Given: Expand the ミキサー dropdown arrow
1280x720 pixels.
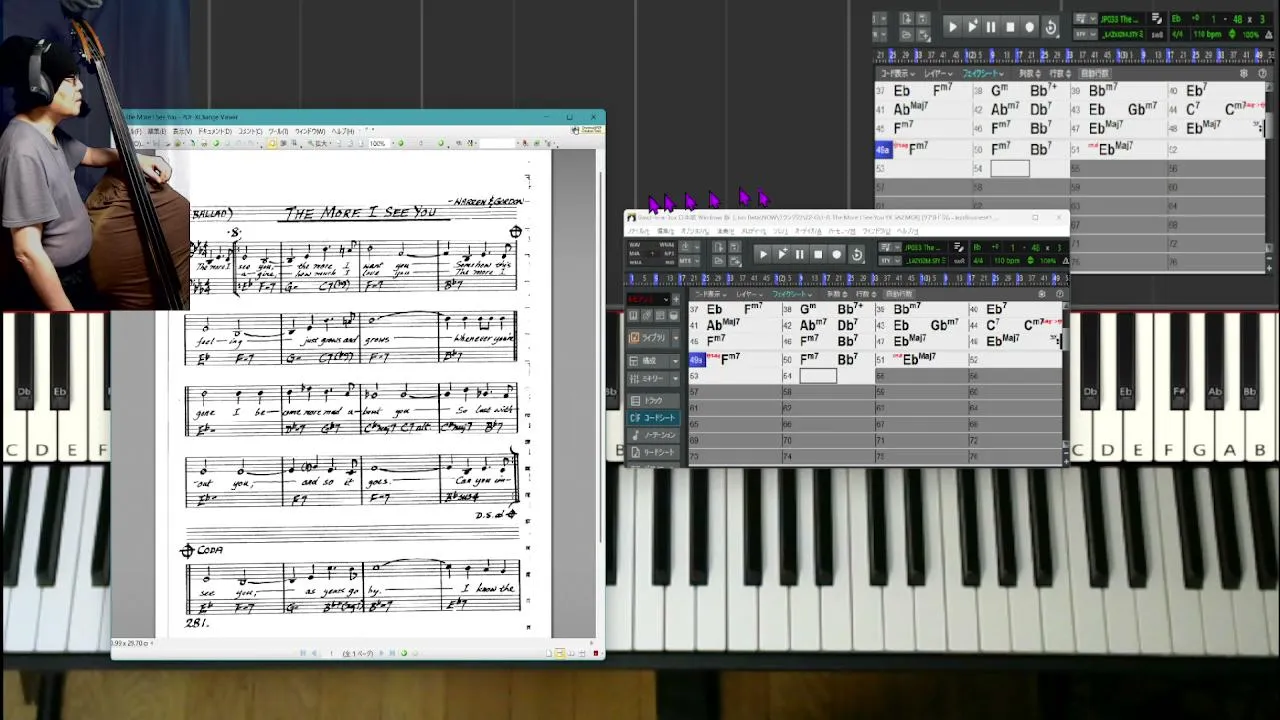Looking at the screenshot, I should (x=675, y=379).
